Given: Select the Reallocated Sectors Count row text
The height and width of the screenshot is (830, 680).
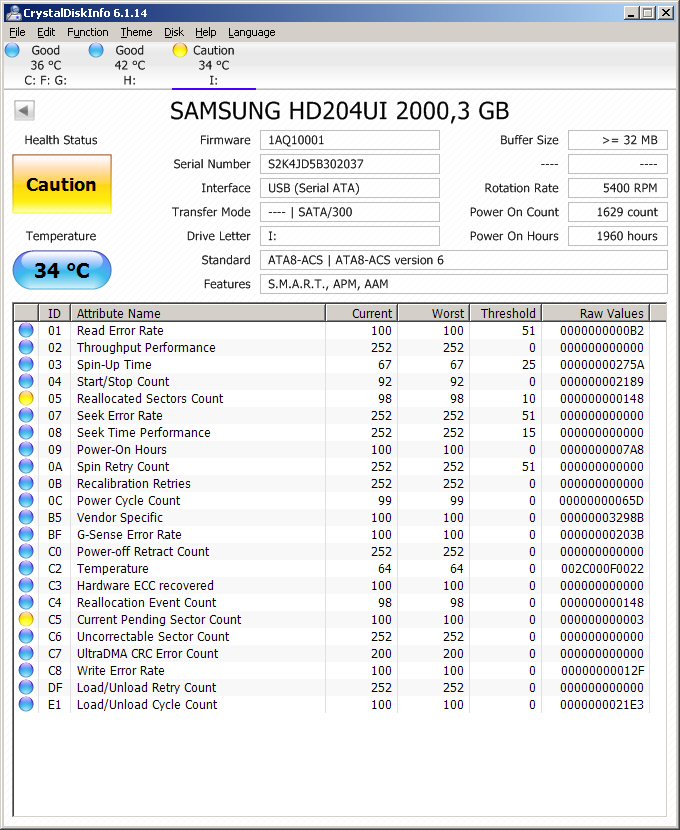Looking at the screenshot, I should [150, 399].
